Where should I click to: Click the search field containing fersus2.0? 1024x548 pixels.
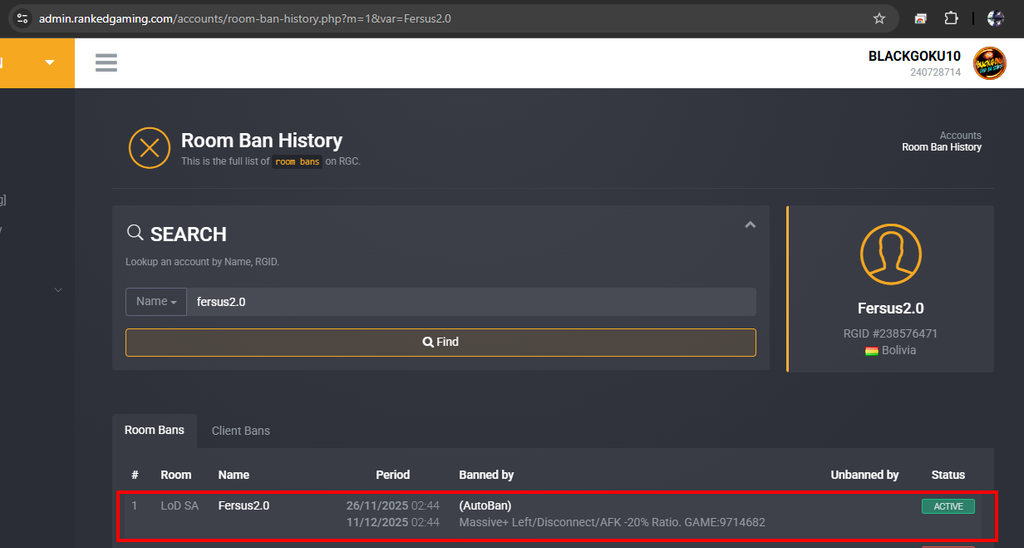472,302
